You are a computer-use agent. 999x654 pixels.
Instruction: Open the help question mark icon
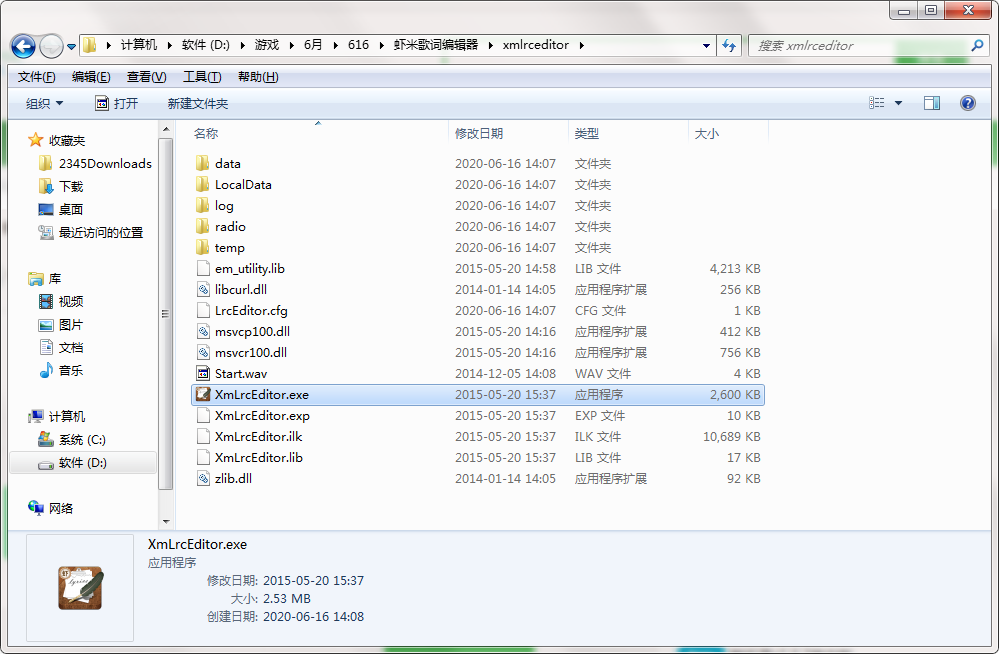click(x=967, y=103)
